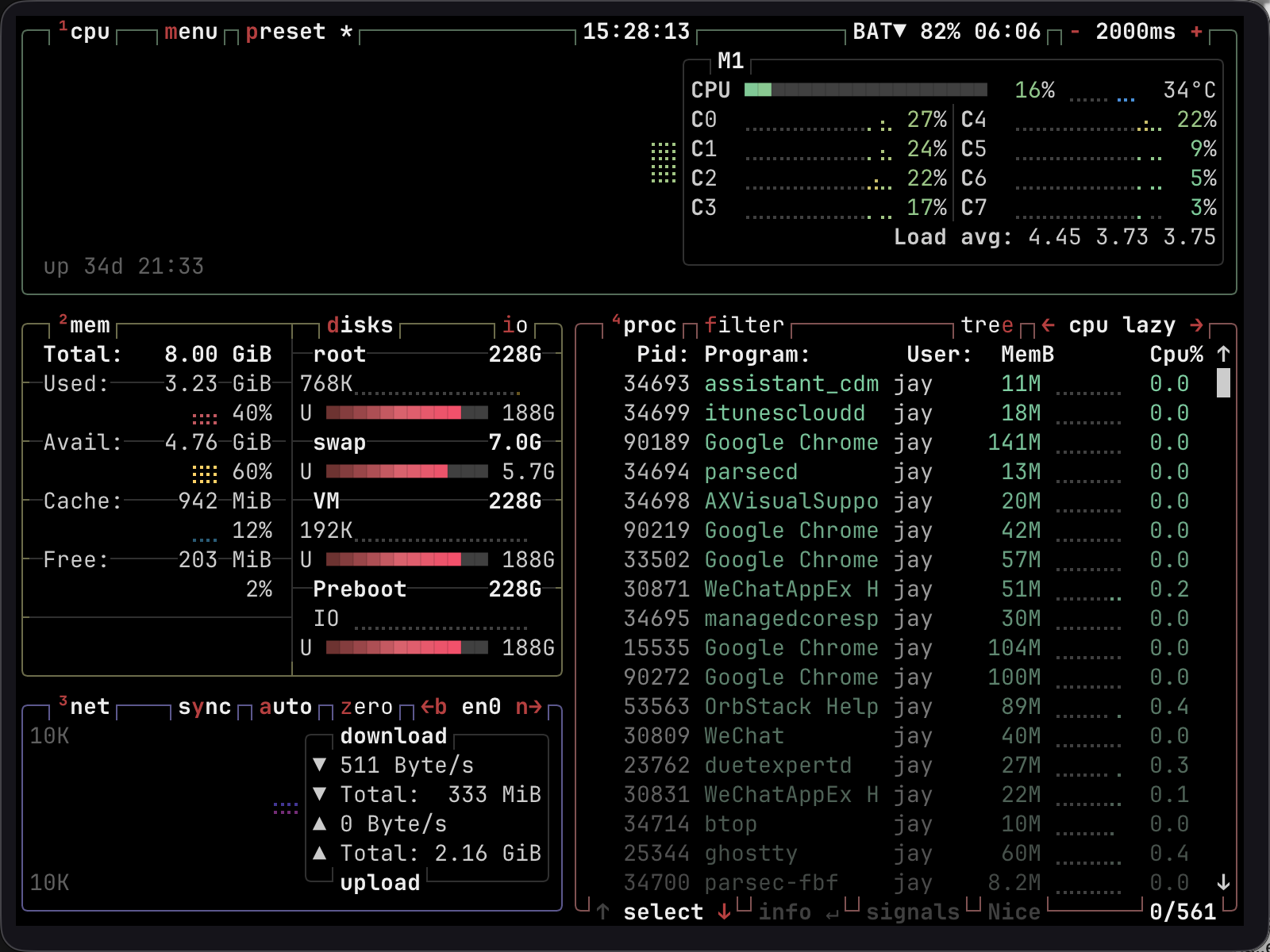The width and height of the screenshot is (1270, 952).
Task: Click zero to reset network totals
Action: (366, 707)
